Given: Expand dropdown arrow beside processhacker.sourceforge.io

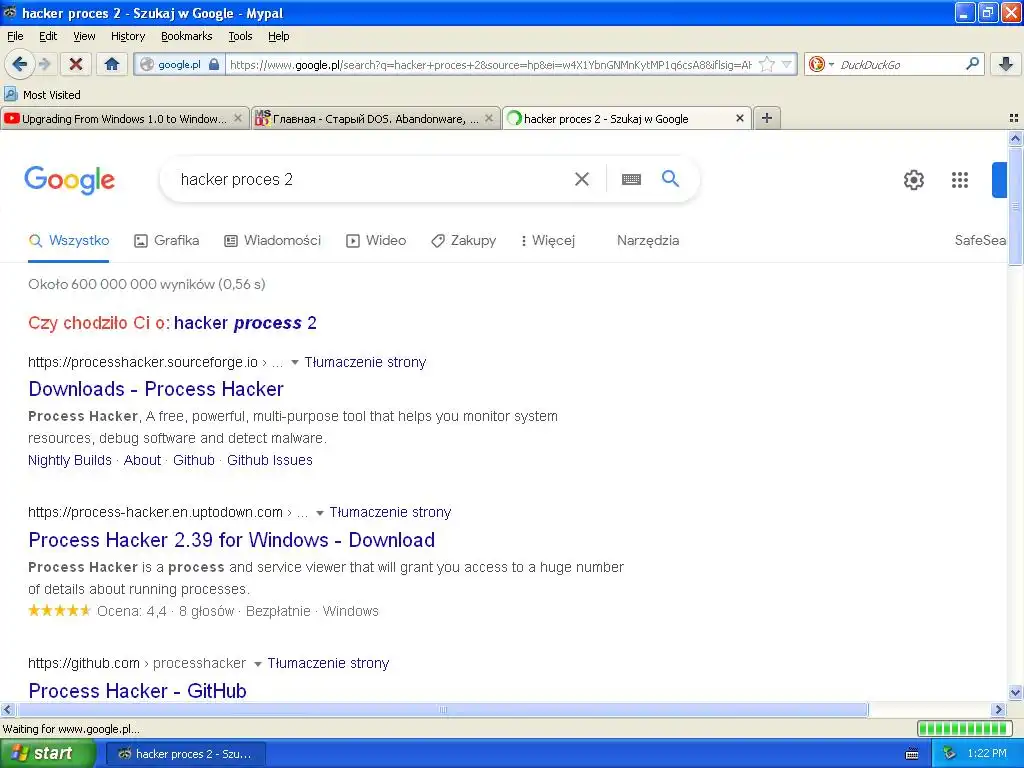Looking at the screenshot, I should (x=295, y=362).
